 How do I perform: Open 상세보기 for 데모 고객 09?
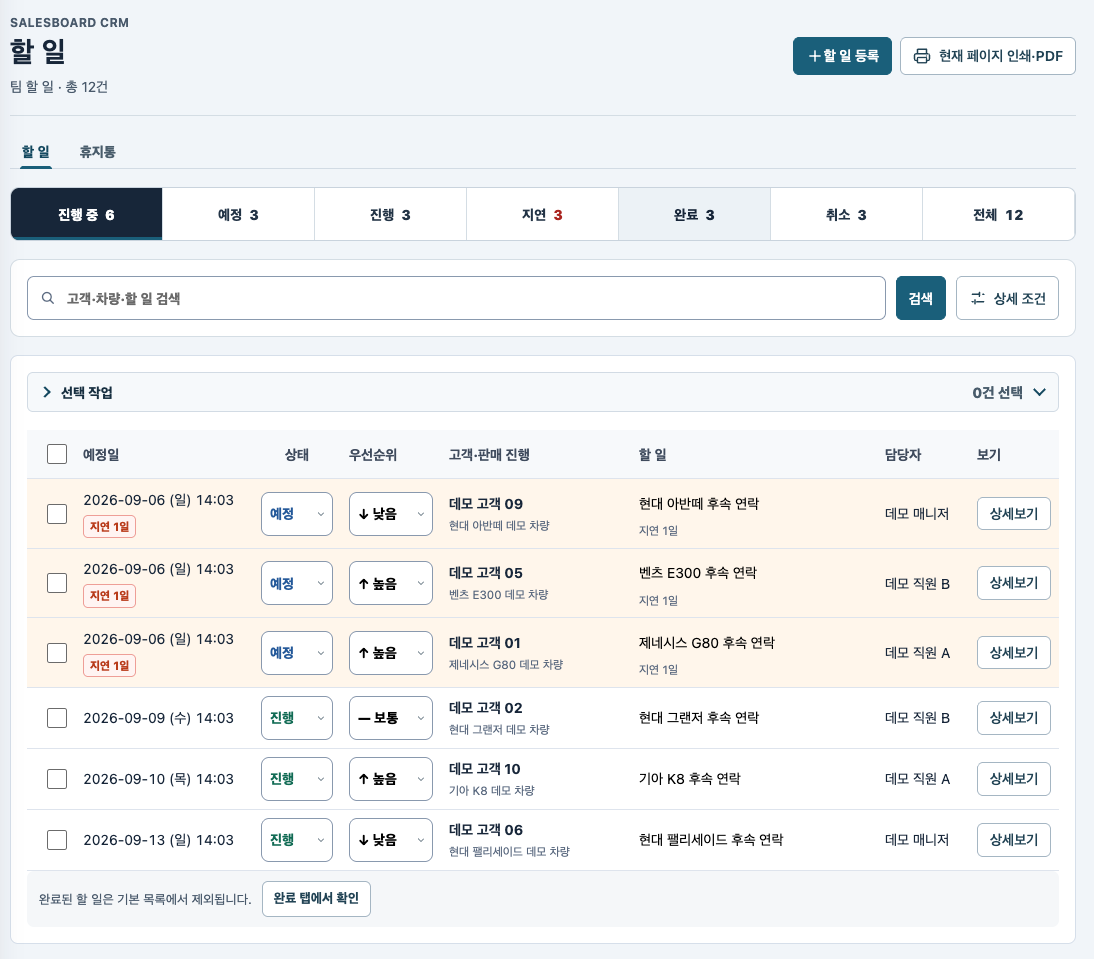click(1013, 513)
